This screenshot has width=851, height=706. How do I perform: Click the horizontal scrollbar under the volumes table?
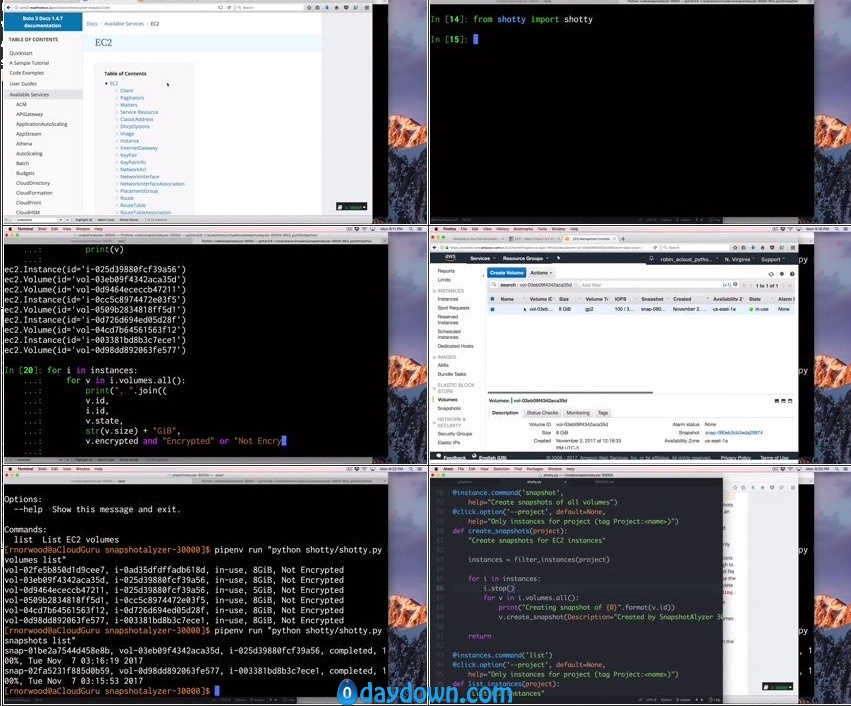pos(570,392)
